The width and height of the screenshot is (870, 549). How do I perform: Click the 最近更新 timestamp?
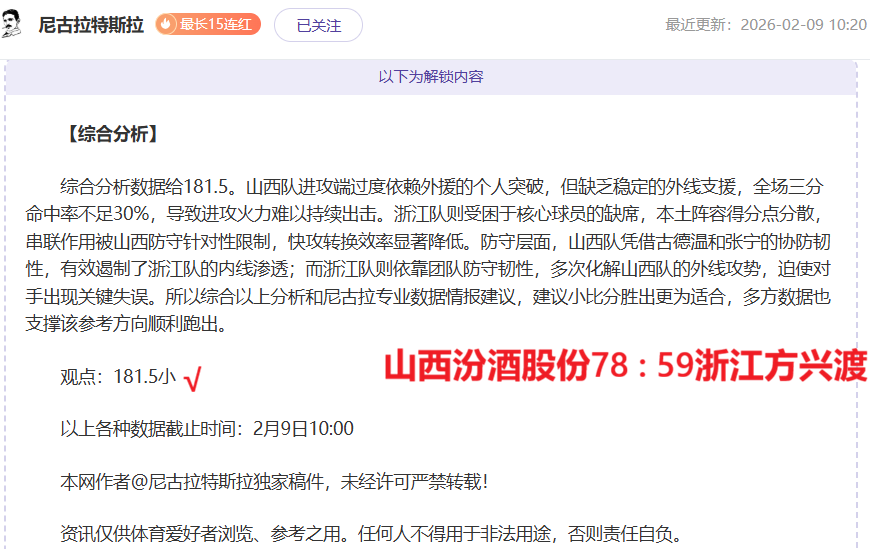coord(765,25)
